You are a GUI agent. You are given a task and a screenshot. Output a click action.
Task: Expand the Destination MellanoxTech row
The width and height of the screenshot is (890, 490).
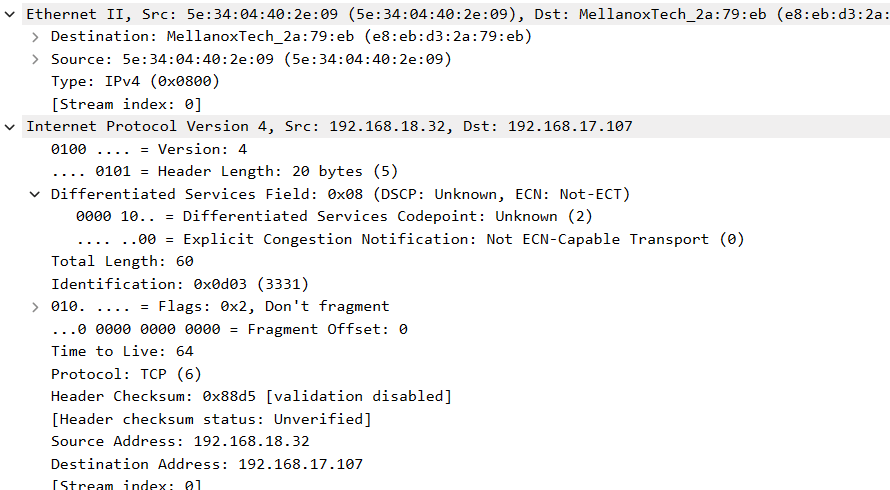pos(35,37)
